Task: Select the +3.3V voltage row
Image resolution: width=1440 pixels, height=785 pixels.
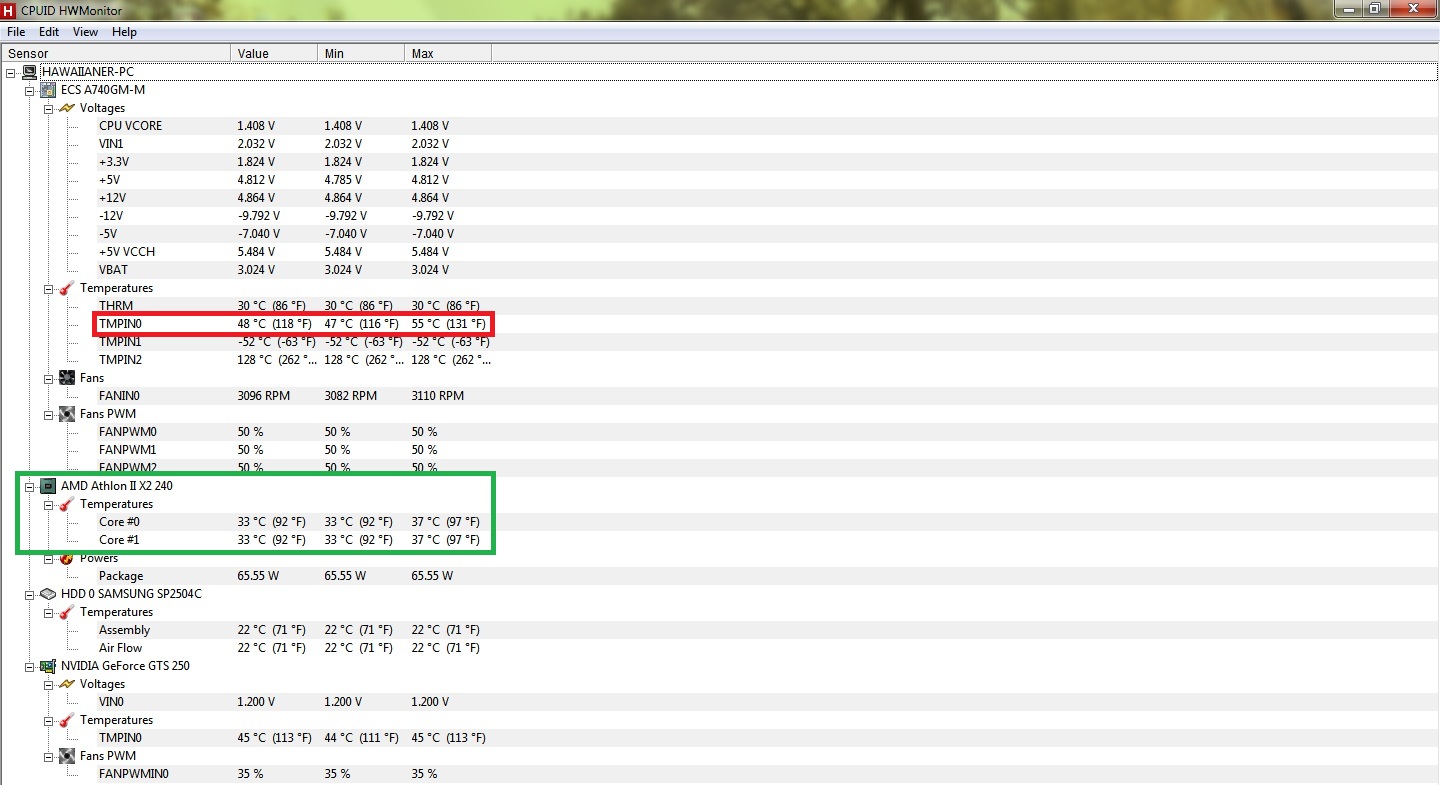Action: [x=766, y=162]
